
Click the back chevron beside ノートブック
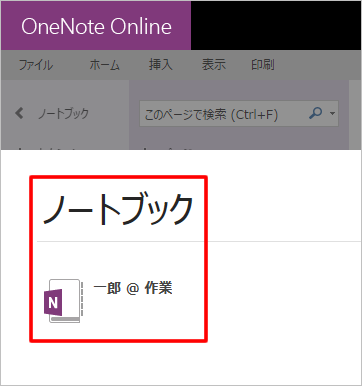tap(19, 113)
